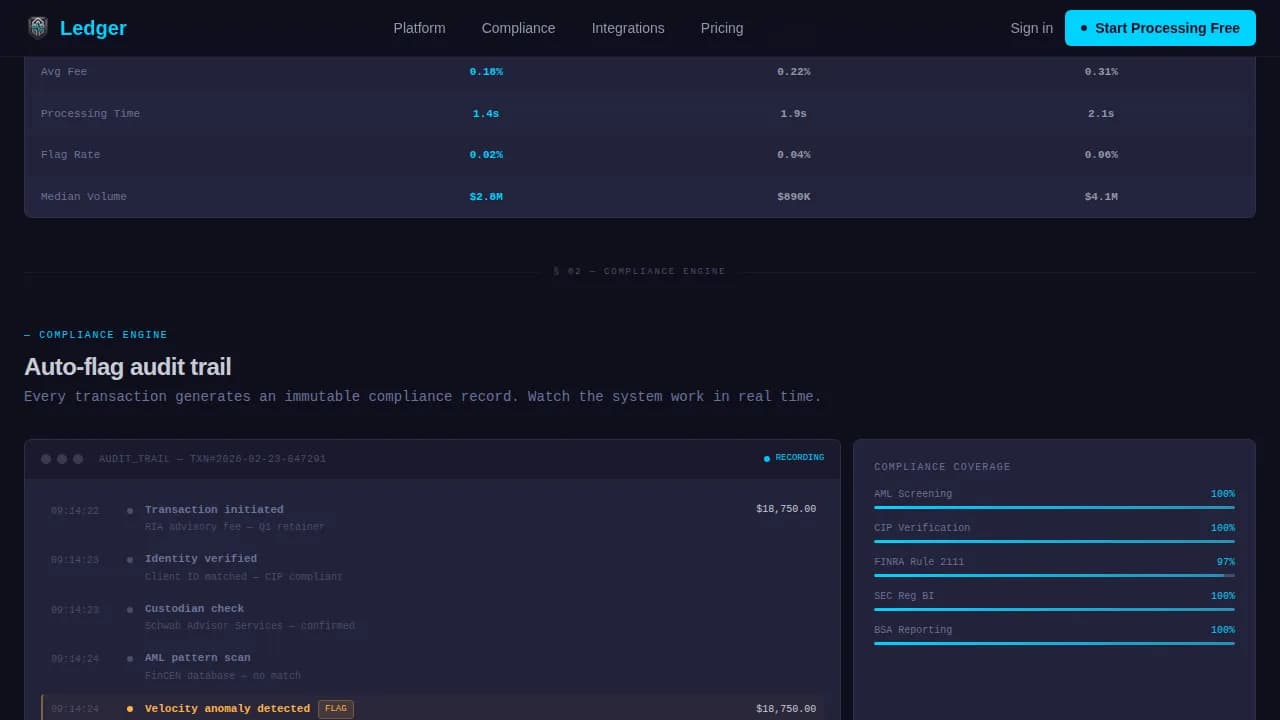The width and height of the screenshot is (1280, 720).
Task: Click the CIP Verification label
Action: click(922, 528)
